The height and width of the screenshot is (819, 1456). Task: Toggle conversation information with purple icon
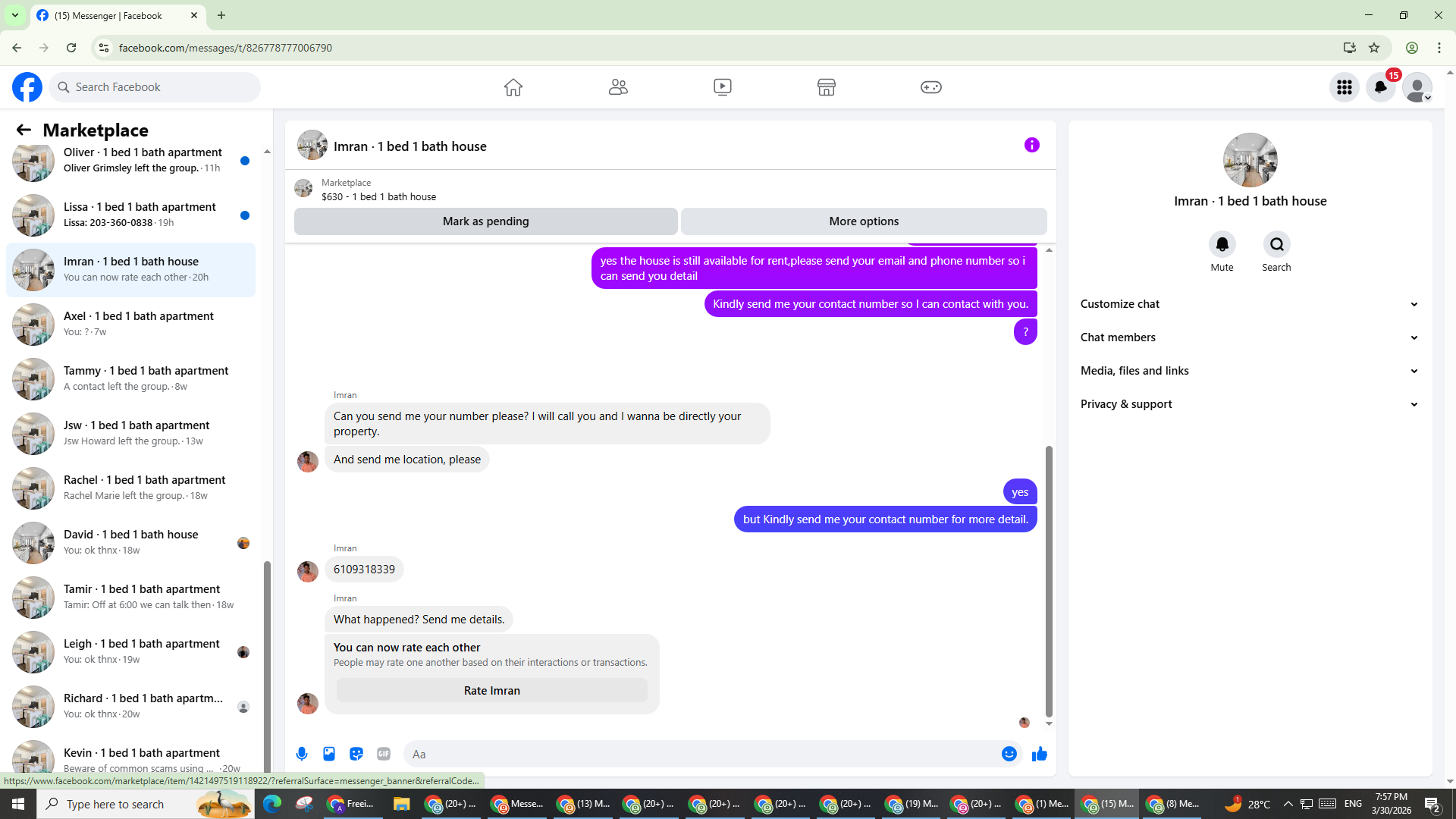1031,145
